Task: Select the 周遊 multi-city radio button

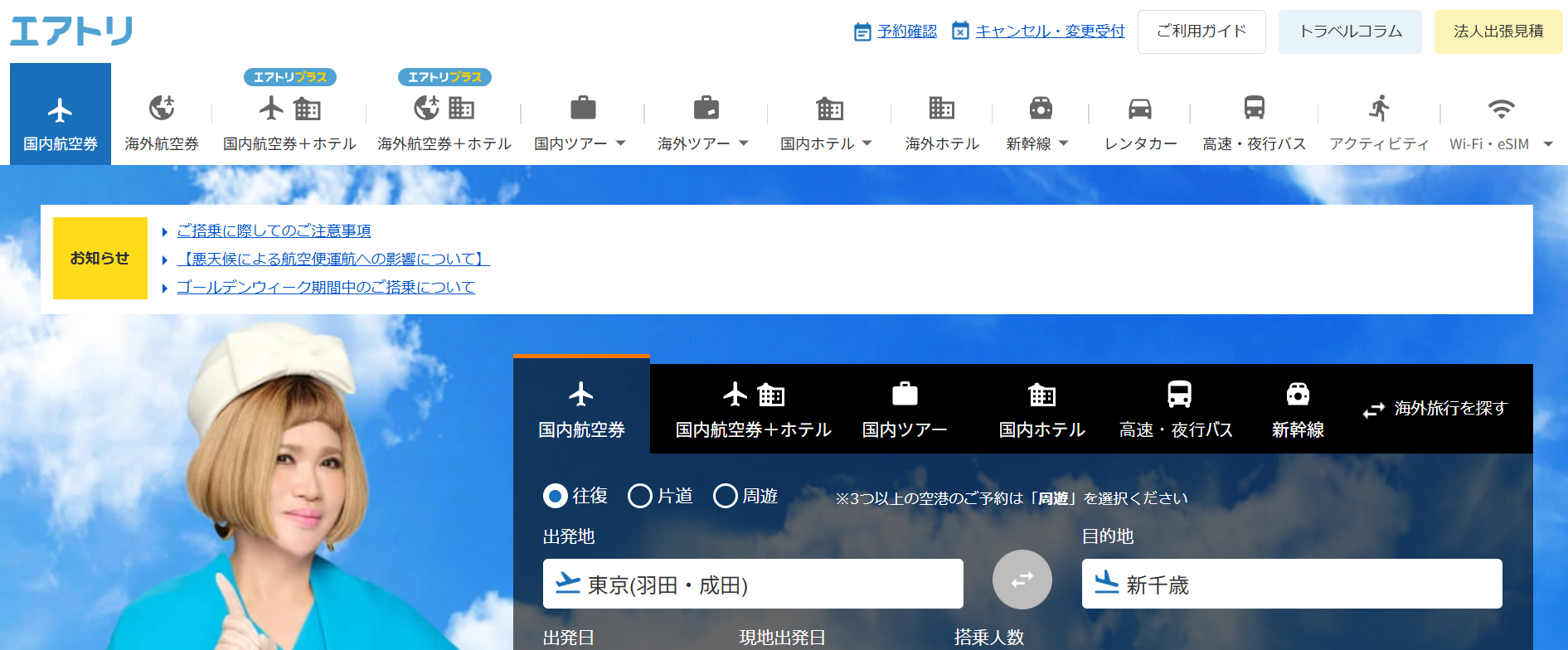Action: pyautogui.click(x=725, y=496)
